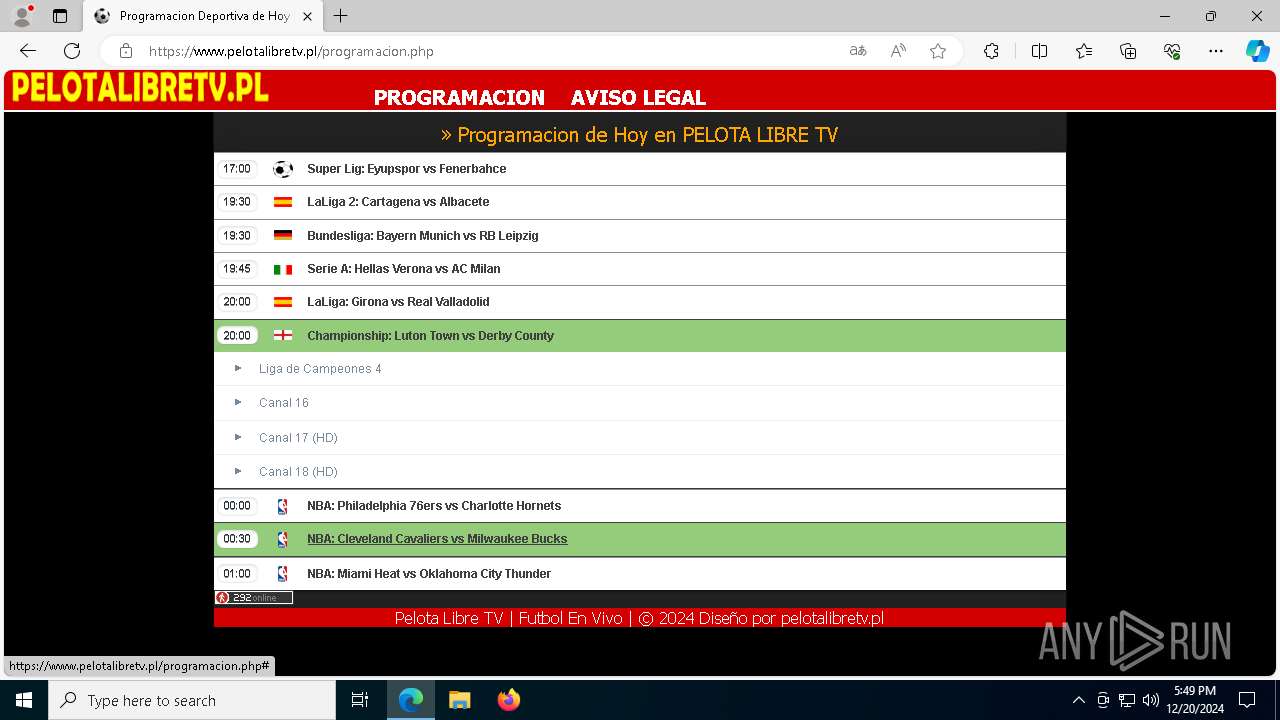Click the soccer ball icon for Super Lig
This screenshot has width=1280, height=720.
[x=283, y=169]
